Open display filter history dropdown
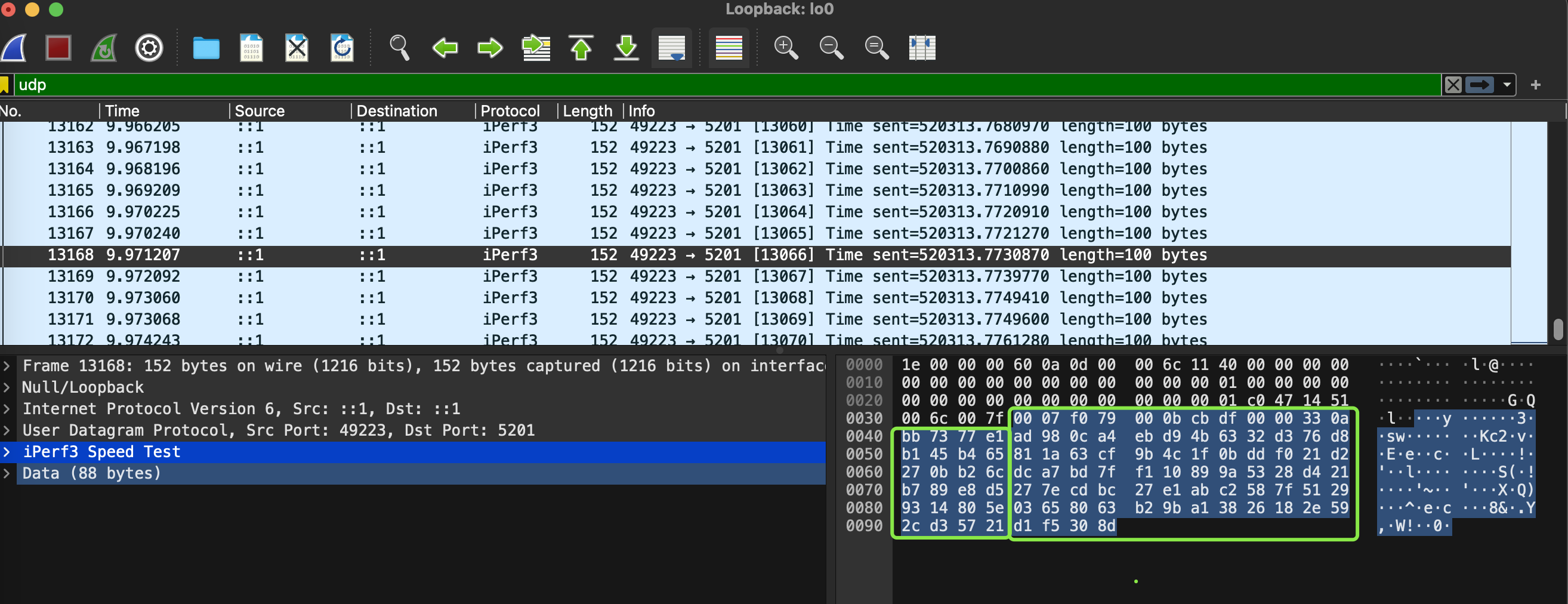Image resolution: width=1568 pixels, height=604 pixels. pyautogui.click(x=1507, y=85)
